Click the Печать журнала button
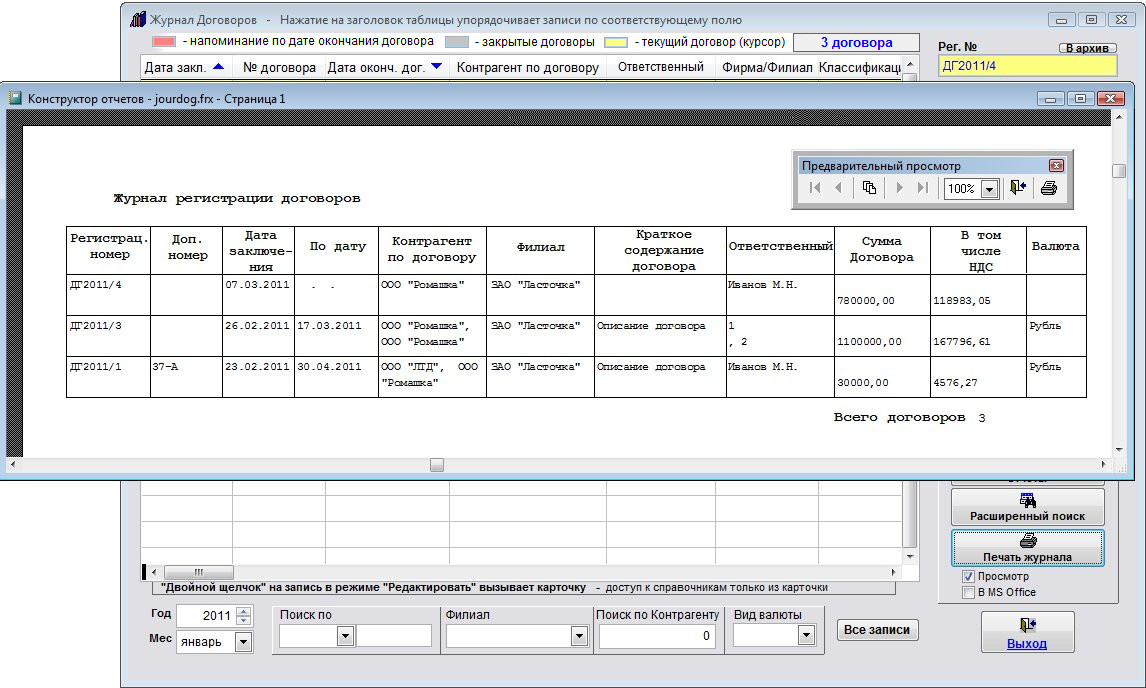This screenshot has width=1146, height=688. (x=1027, y=548)
